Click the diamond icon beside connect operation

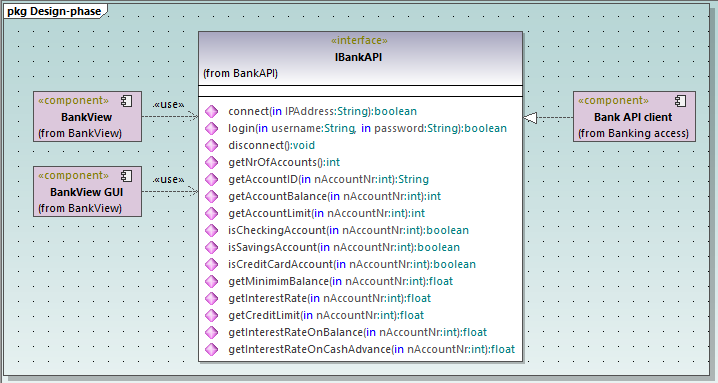[x=212, y=111]
